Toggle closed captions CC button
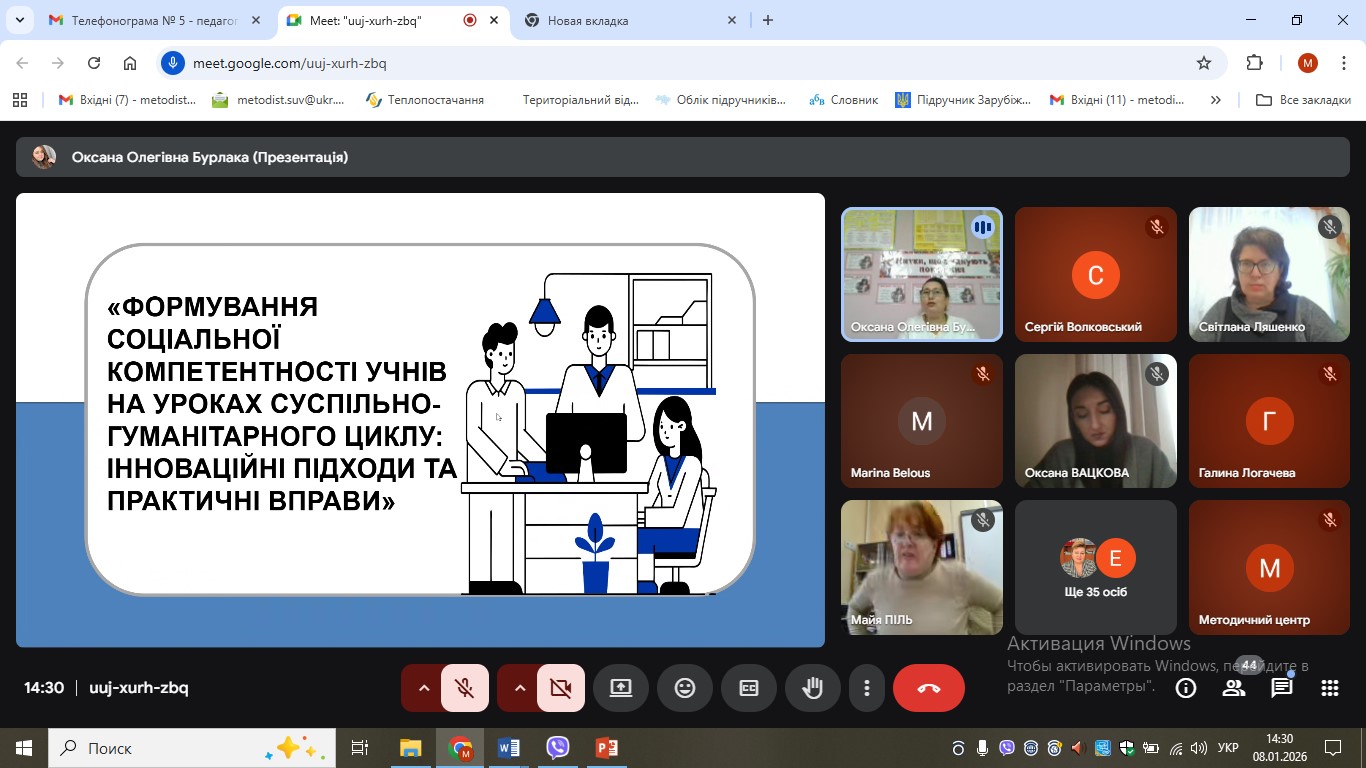Viewport: 1366px width, 768px height. (x=749, y=688)
